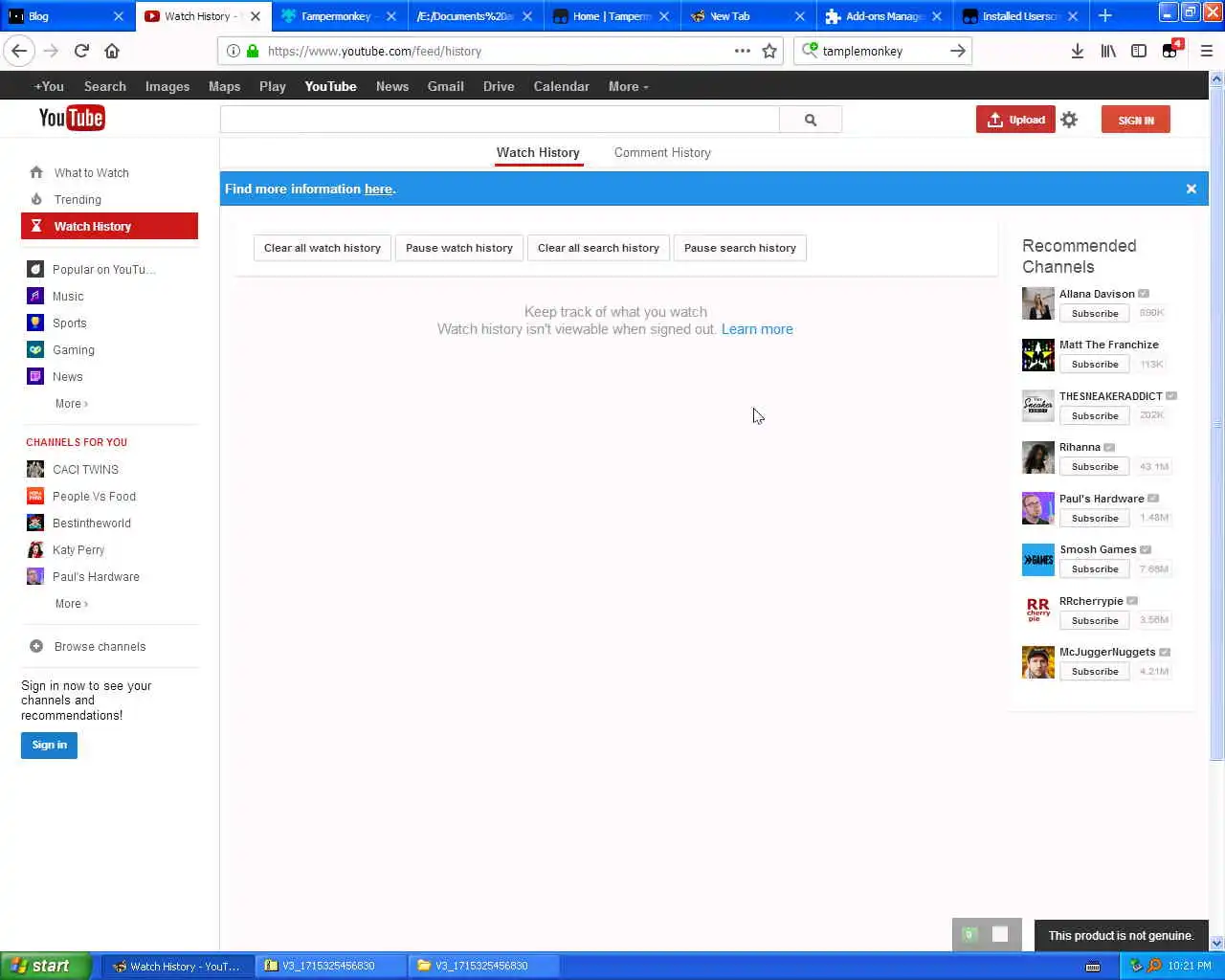
Task: Open the downloads arrow icon
Action: 1078,51
